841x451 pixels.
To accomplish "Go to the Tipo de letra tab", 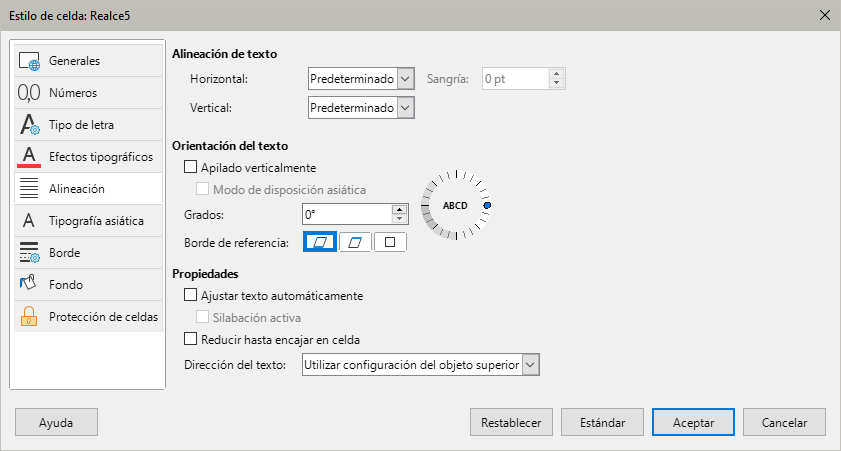I will click(88, 124).
